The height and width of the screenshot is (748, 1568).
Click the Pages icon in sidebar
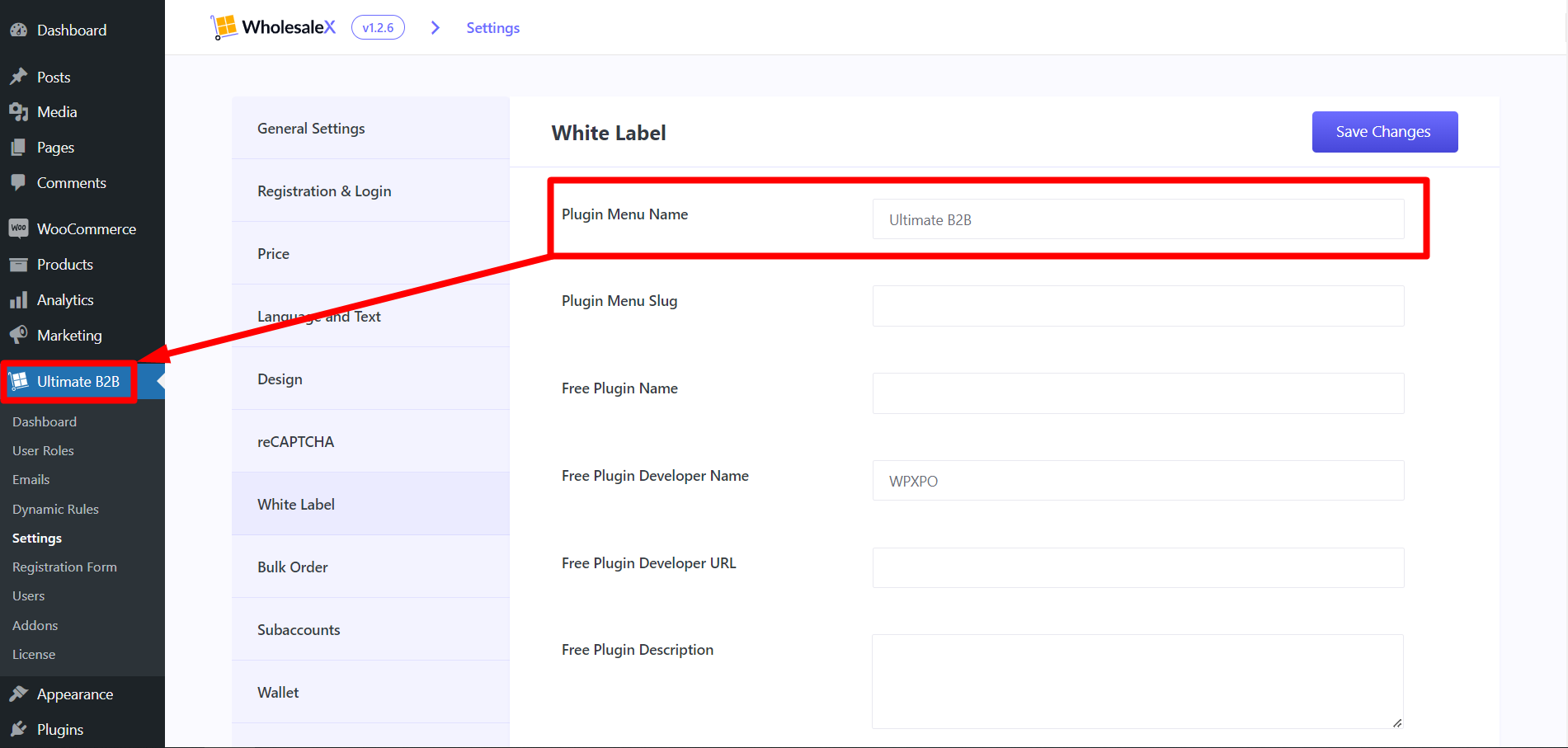coord(18,148)
